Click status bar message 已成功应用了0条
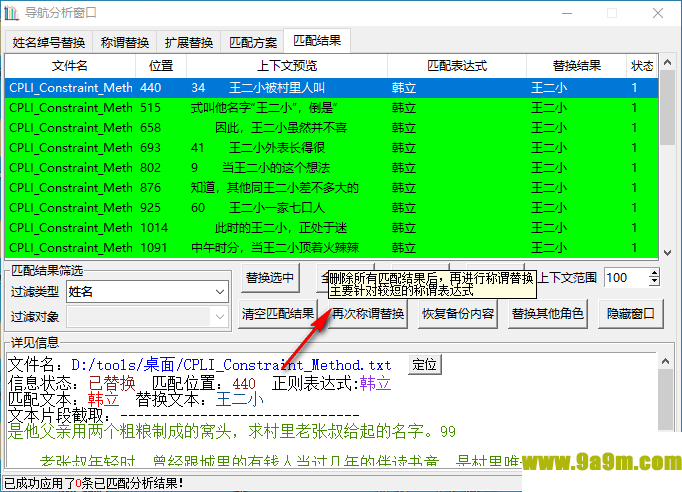Image resolution: width=682 pixels, height=492 pixels. point(94,483)
